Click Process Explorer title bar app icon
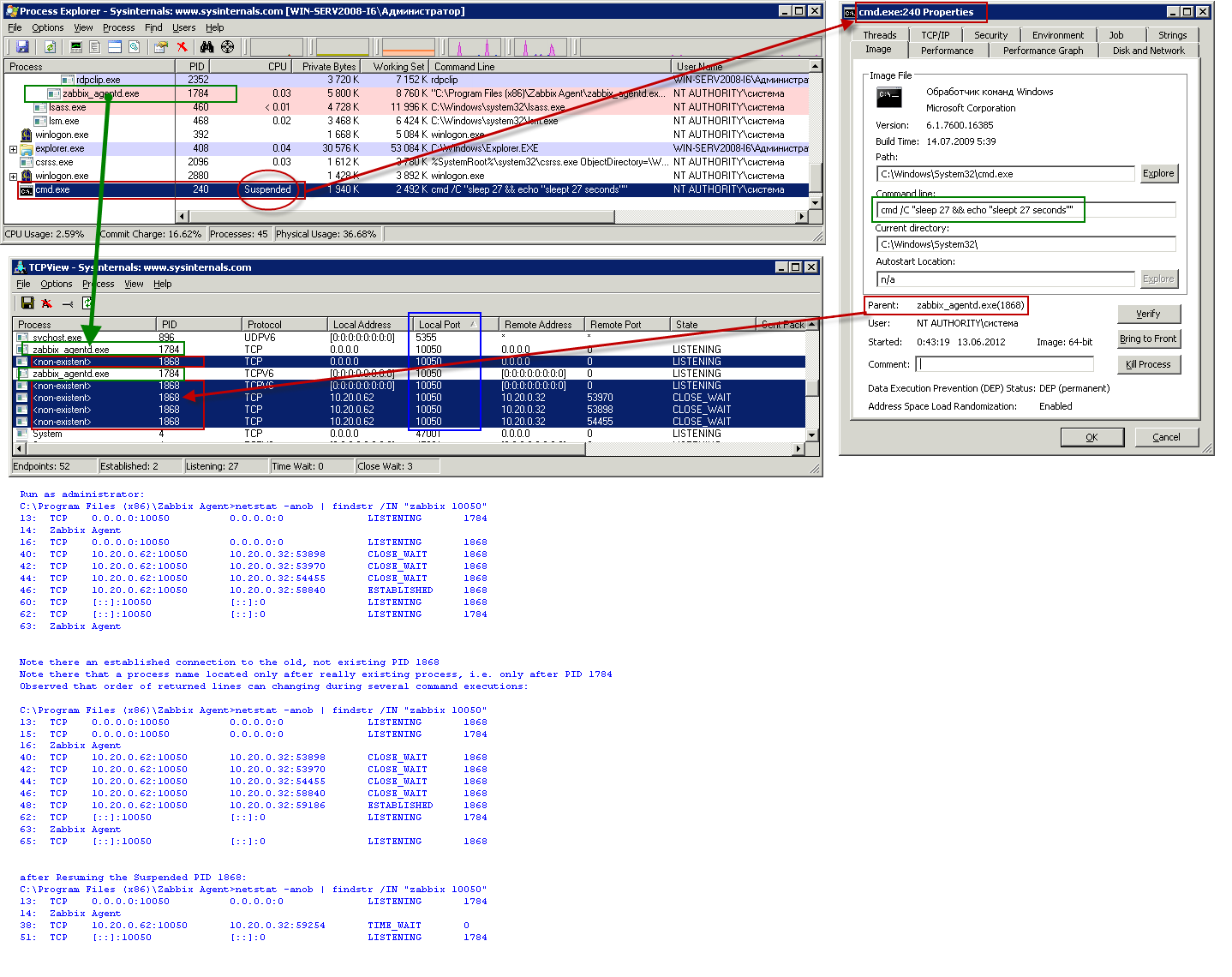Image resolution: width=1232 pixels, height=977 pixels. click(11, 11)
